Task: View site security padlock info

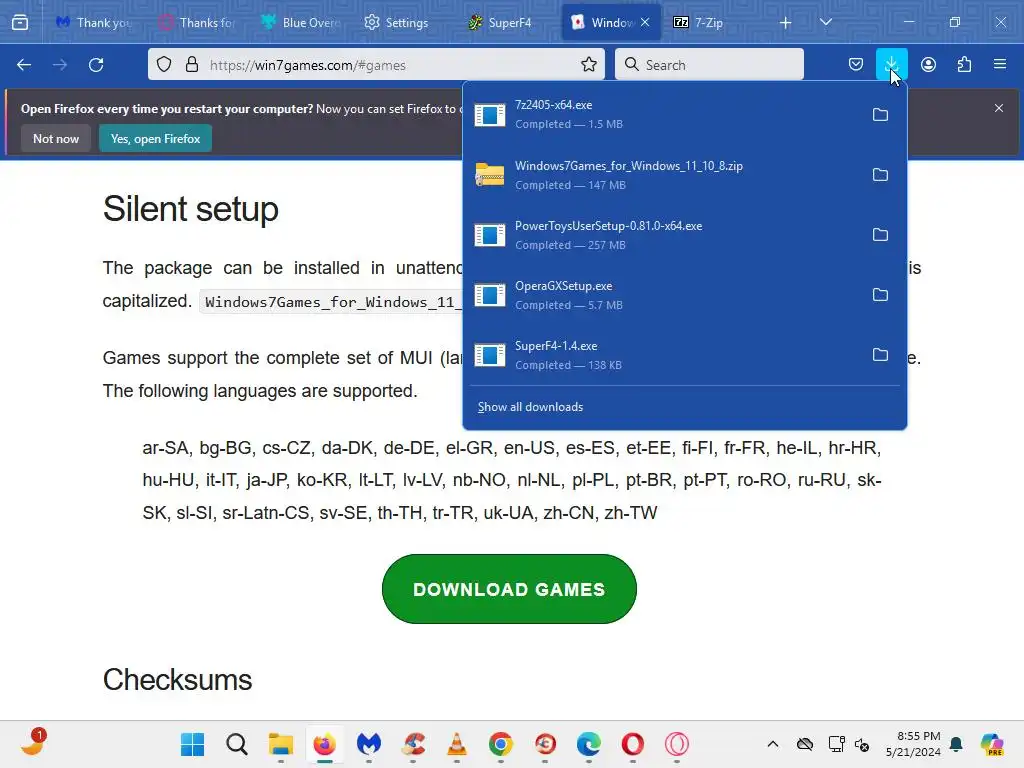Action: [191, 65]
